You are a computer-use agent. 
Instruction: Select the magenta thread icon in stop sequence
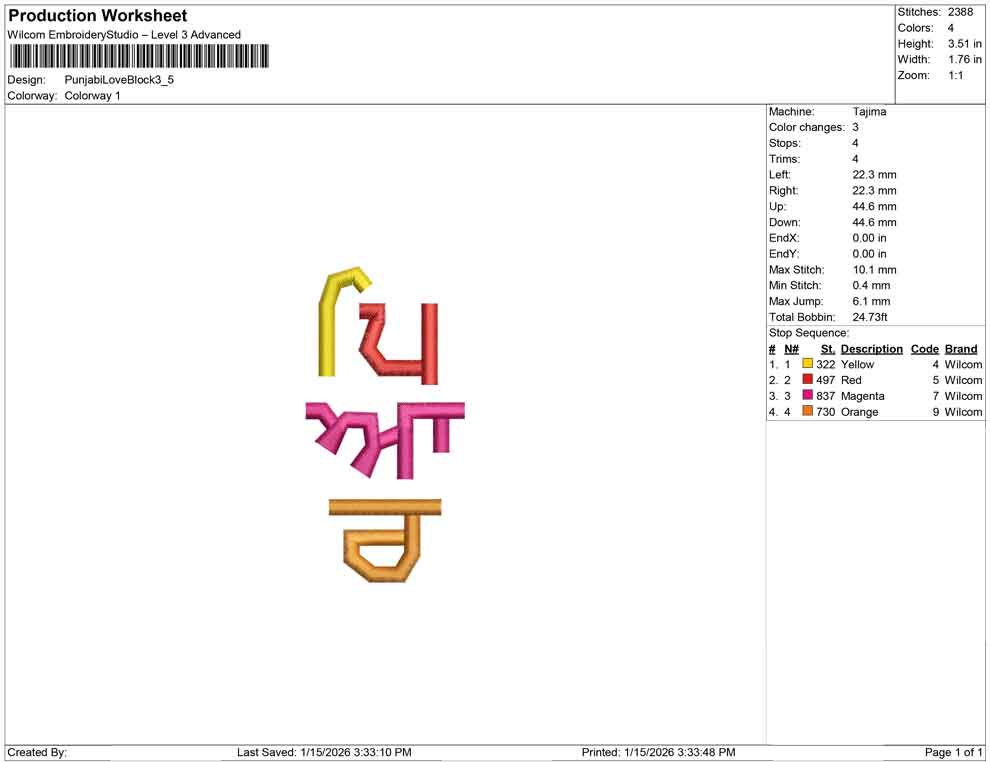click(806, 396)
